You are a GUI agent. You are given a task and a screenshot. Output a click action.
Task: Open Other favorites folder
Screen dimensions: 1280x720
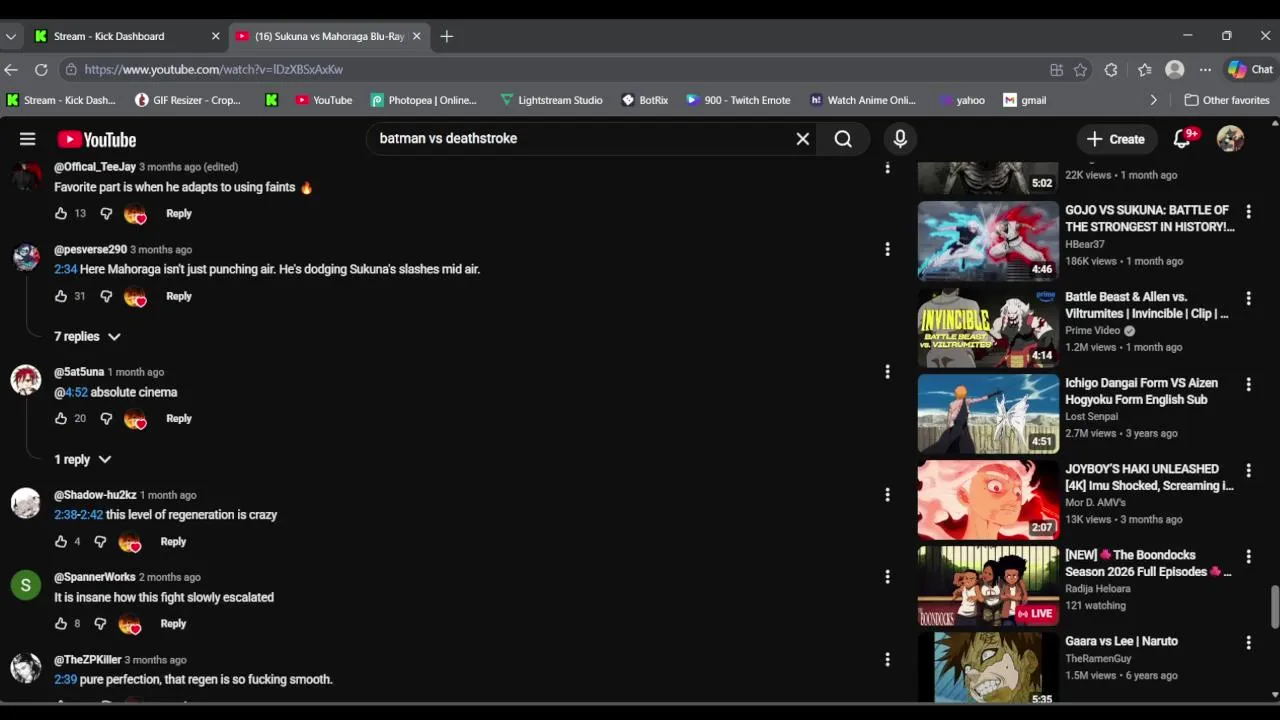click(1227, 100)
